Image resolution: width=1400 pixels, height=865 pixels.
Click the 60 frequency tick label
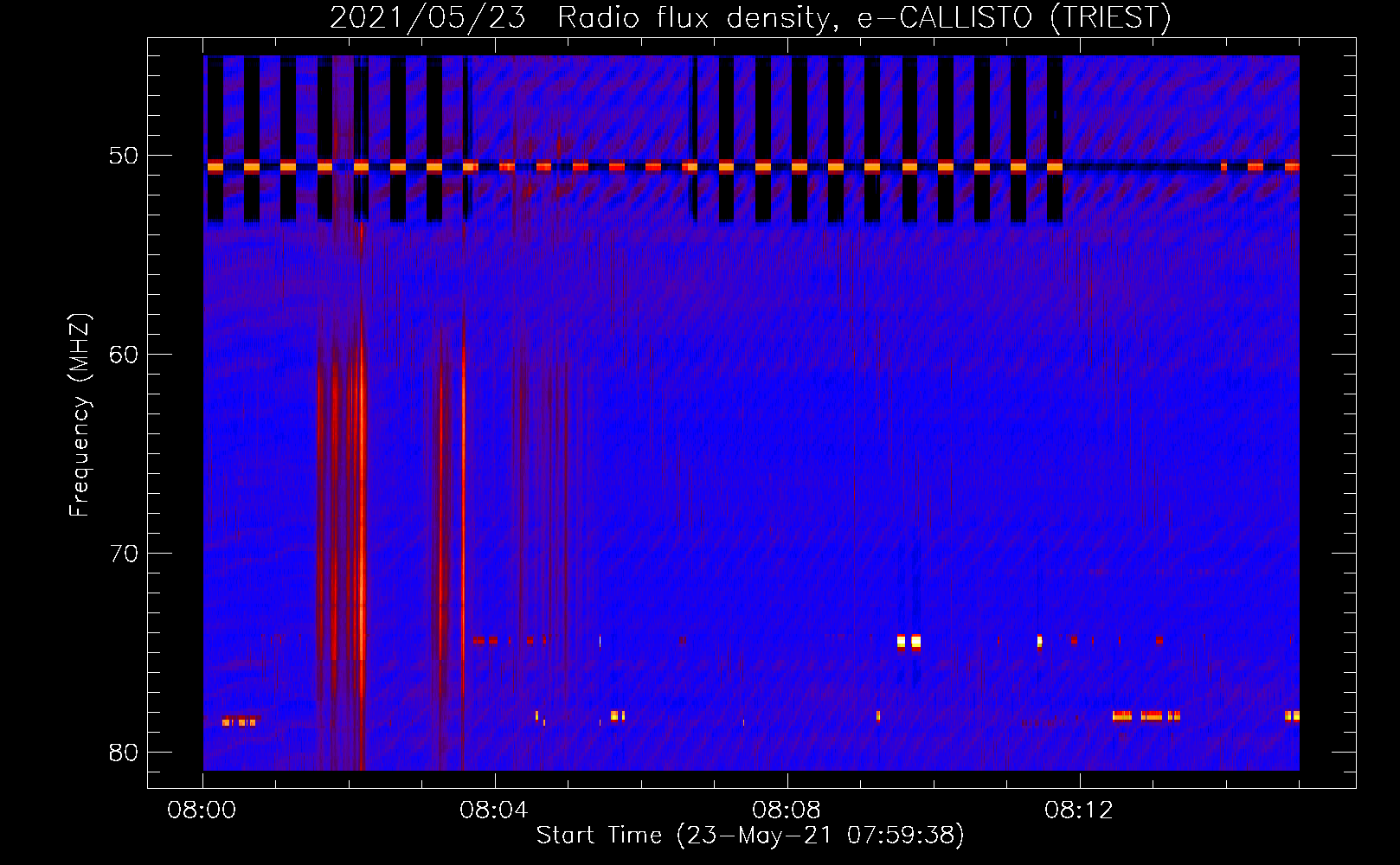coord(125,355)
